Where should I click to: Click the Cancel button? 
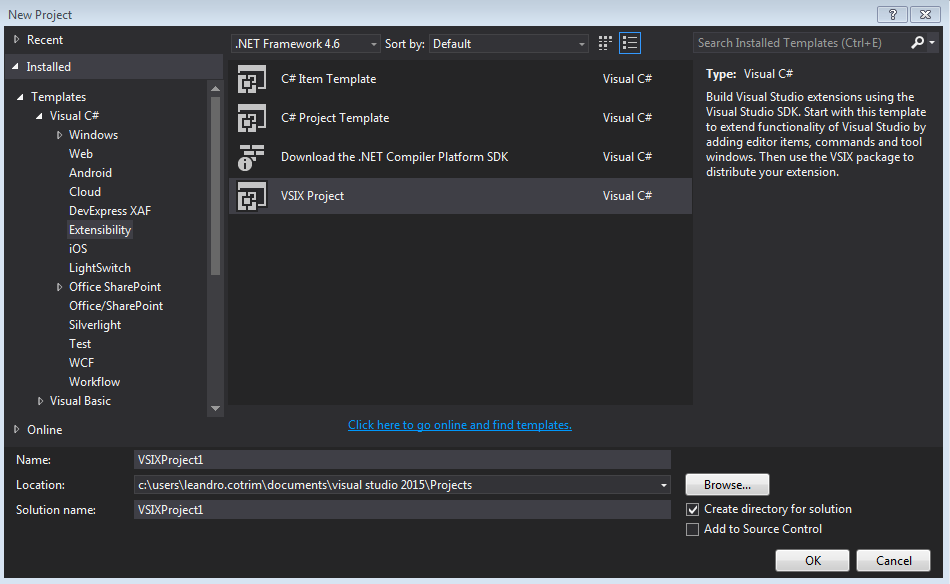click(x=894, y=560)
